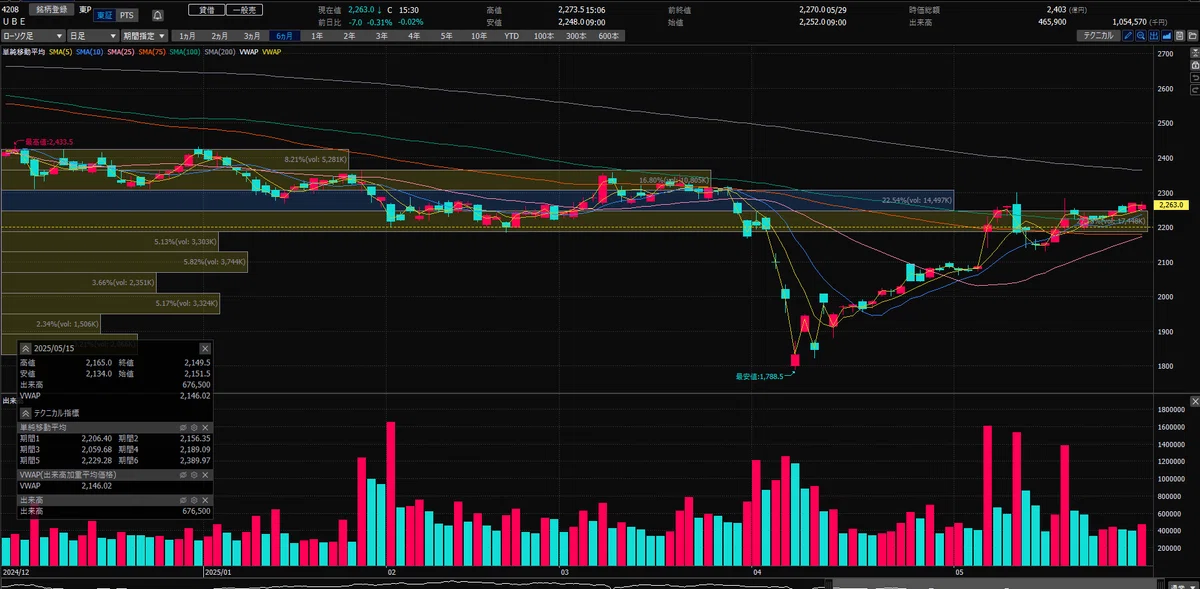Switch to PTS exchange
The width and height of the screenshot is (1200, 589).
pyautogui.click(x=127, y=15)
